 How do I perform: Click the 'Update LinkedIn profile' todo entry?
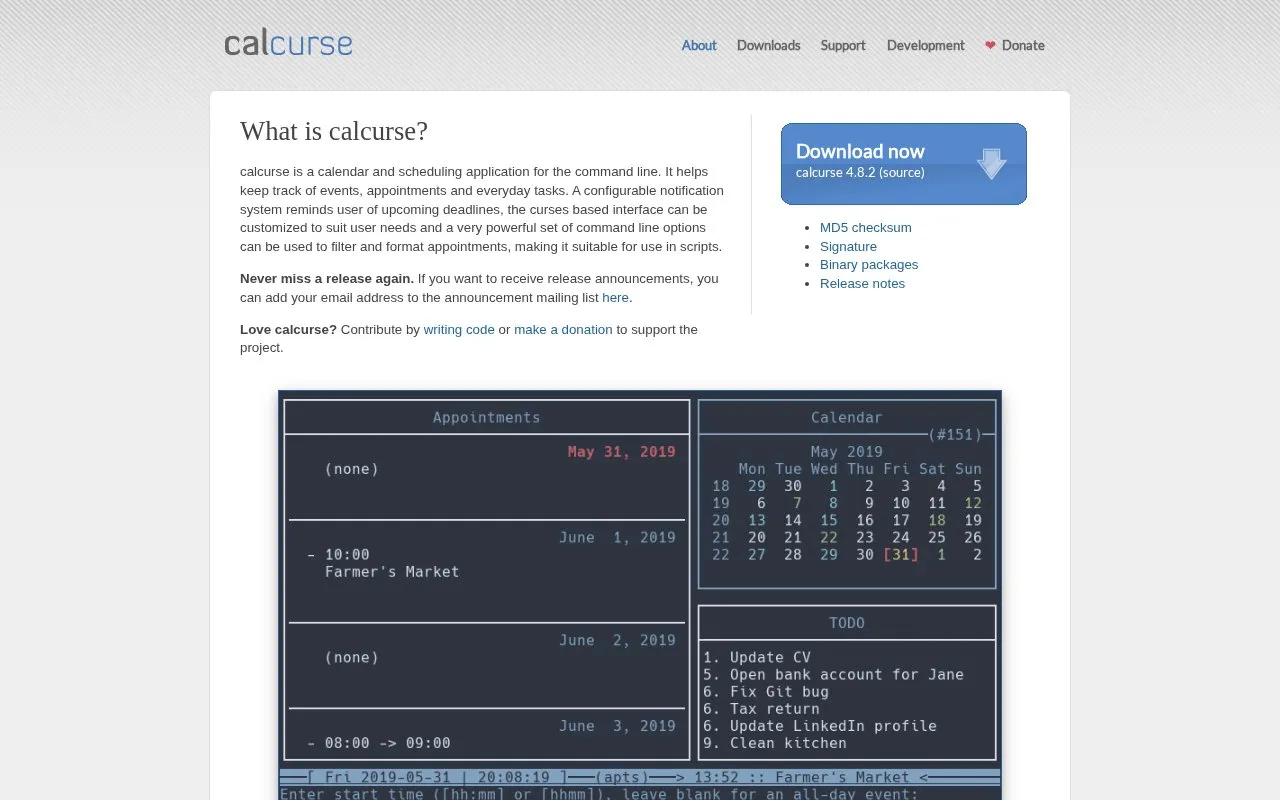[833, 726]
